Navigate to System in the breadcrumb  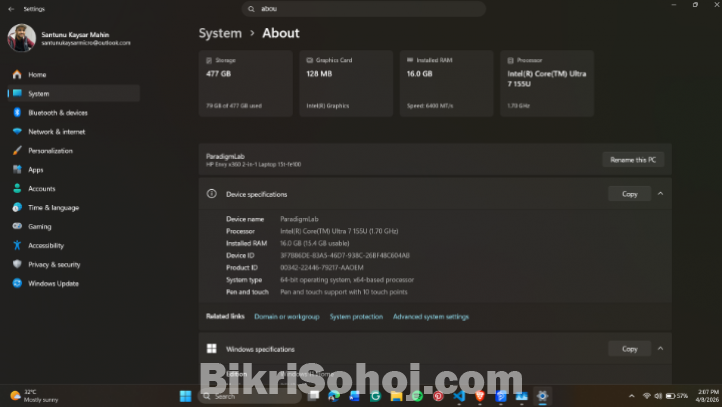pyautogui.click(x=220, y=33)
